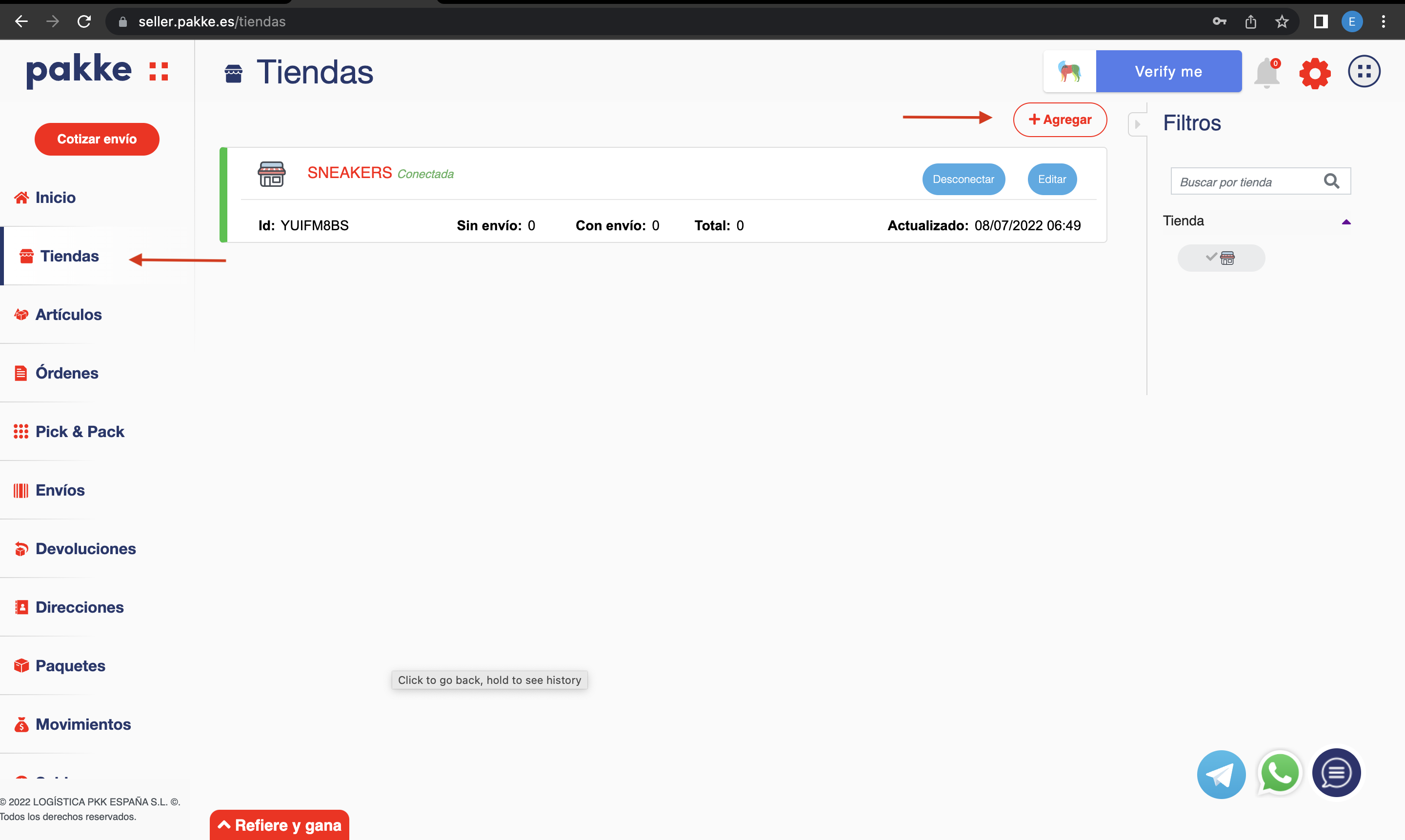Go to Artículos in the sidebar
The image size is (1405, 840).
pyautogui.click(x=68, y=315)
